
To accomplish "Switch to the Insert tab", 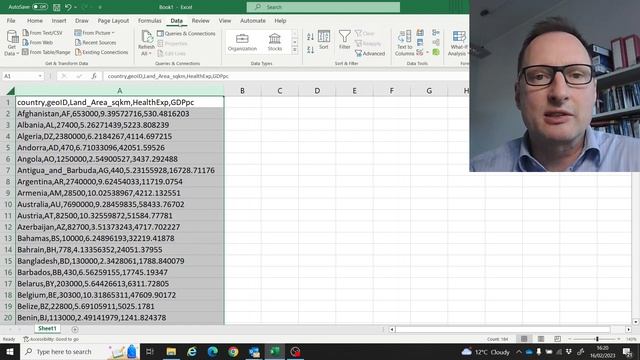I will click(x=59, y=20).
